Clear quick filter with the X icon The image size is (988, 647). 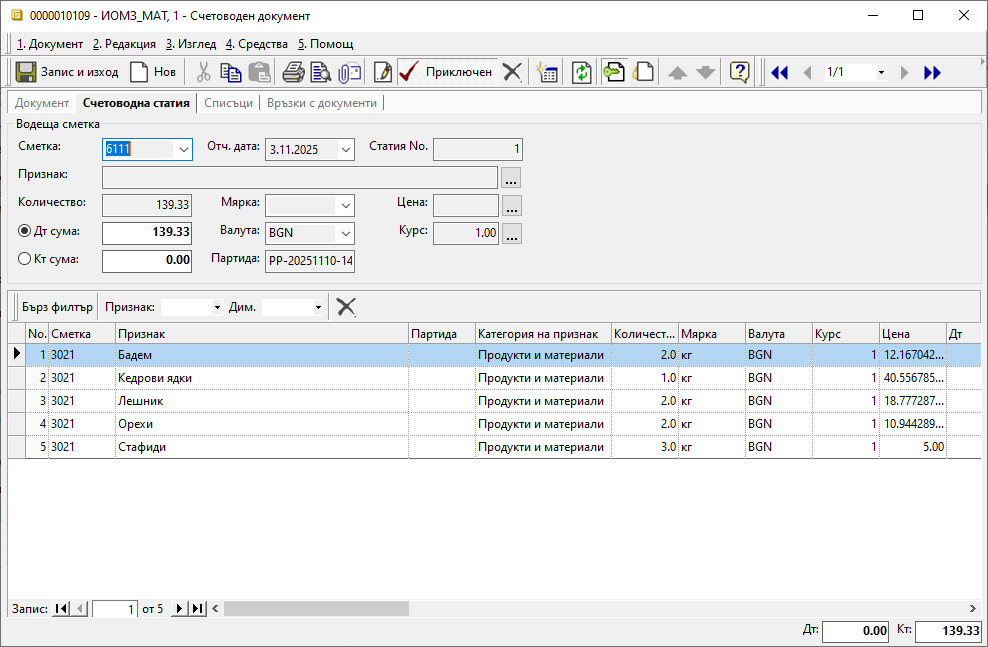click(x=346, y=307)
